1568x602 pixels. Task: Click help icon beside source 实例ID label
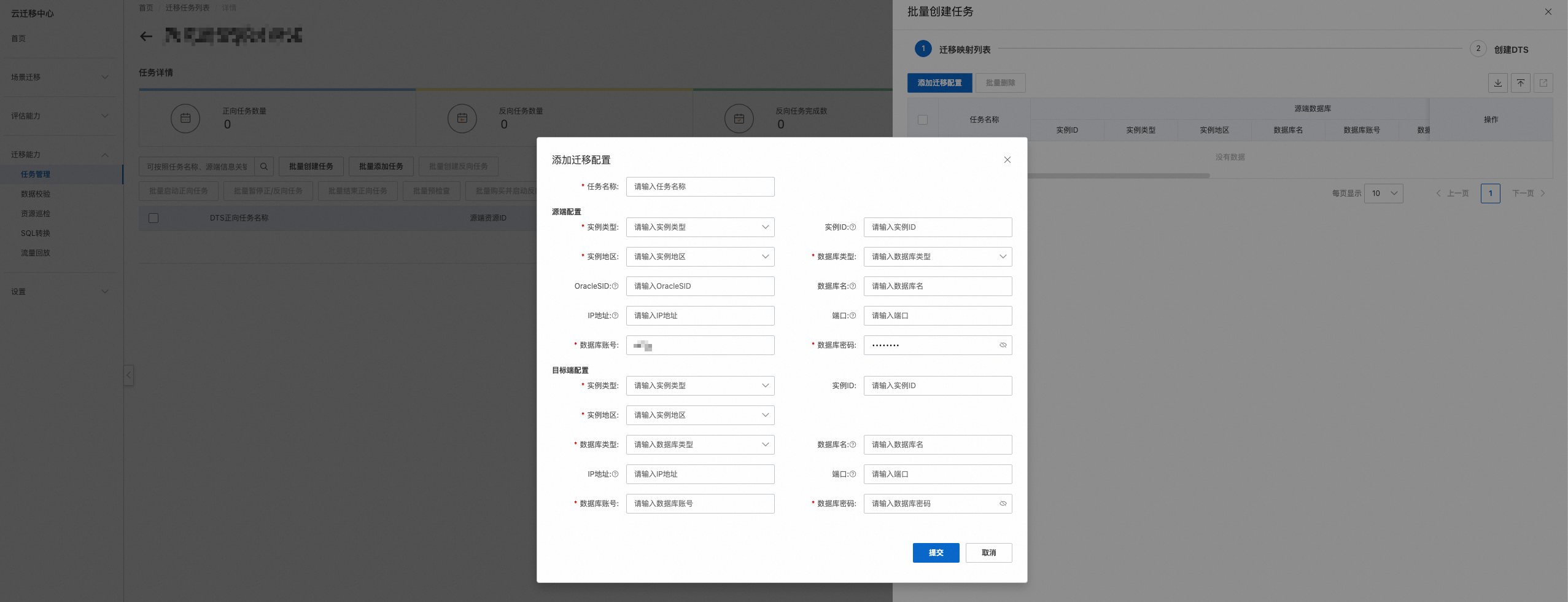click(852, 227)
